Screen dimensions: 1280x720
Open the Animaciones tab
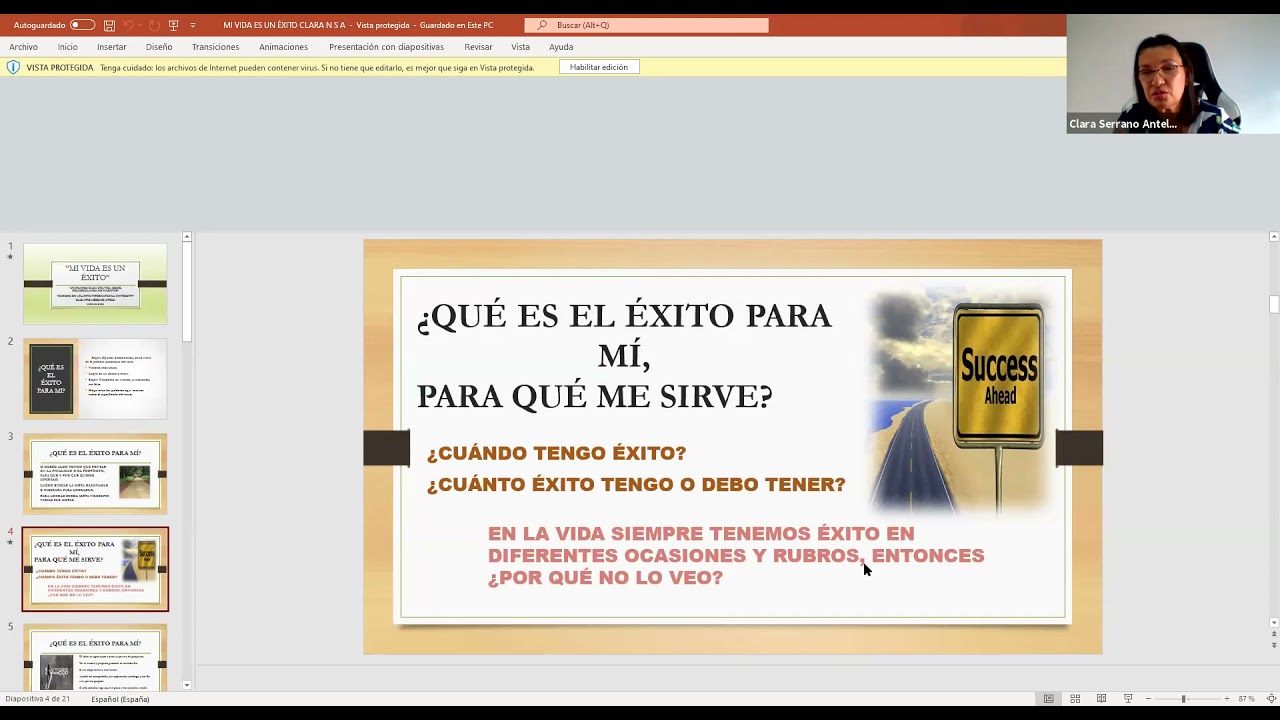(x=284, y=47)
